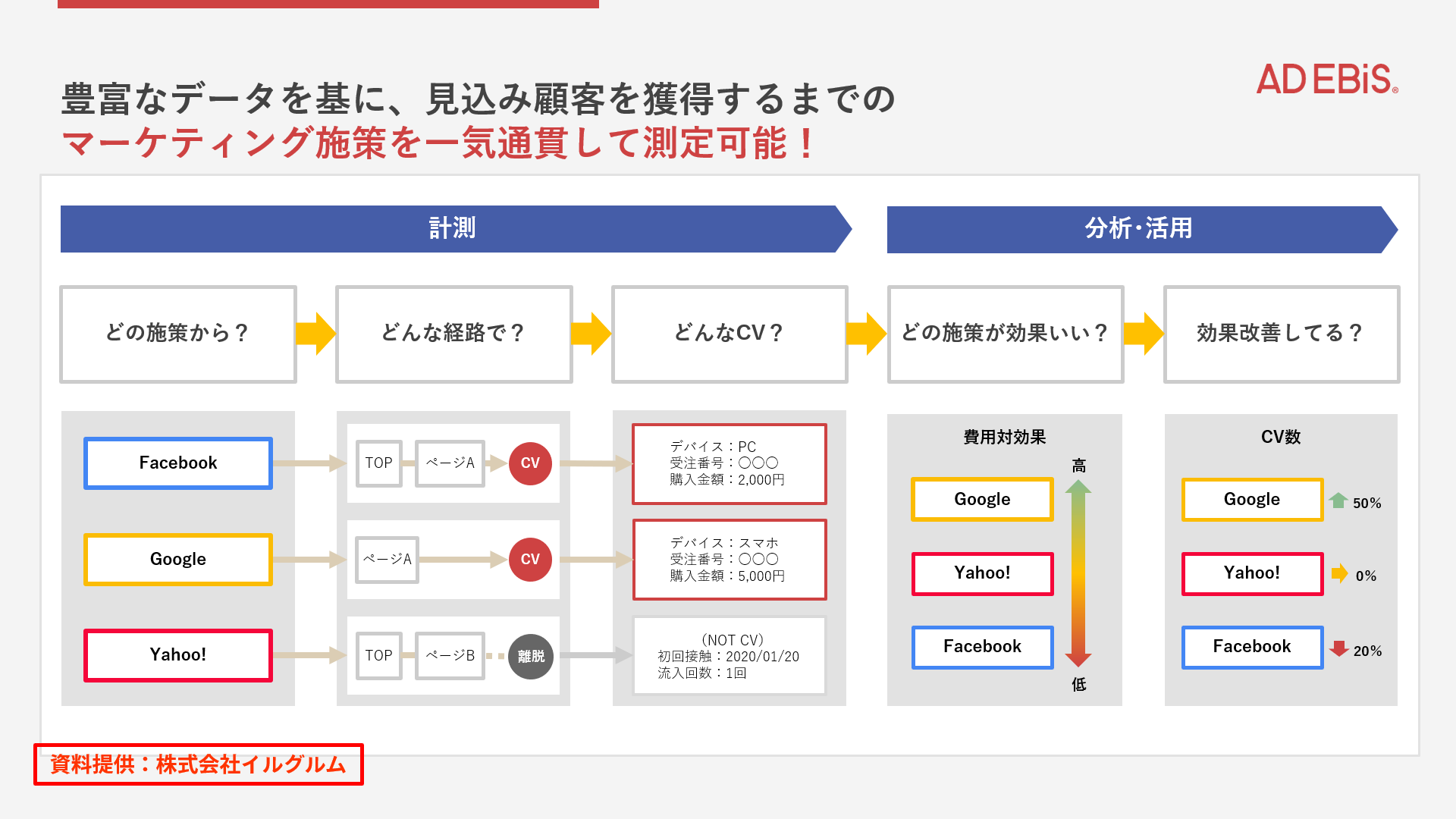Click the 50% value
The image size is (1456, 819).
pos(1367,504)
